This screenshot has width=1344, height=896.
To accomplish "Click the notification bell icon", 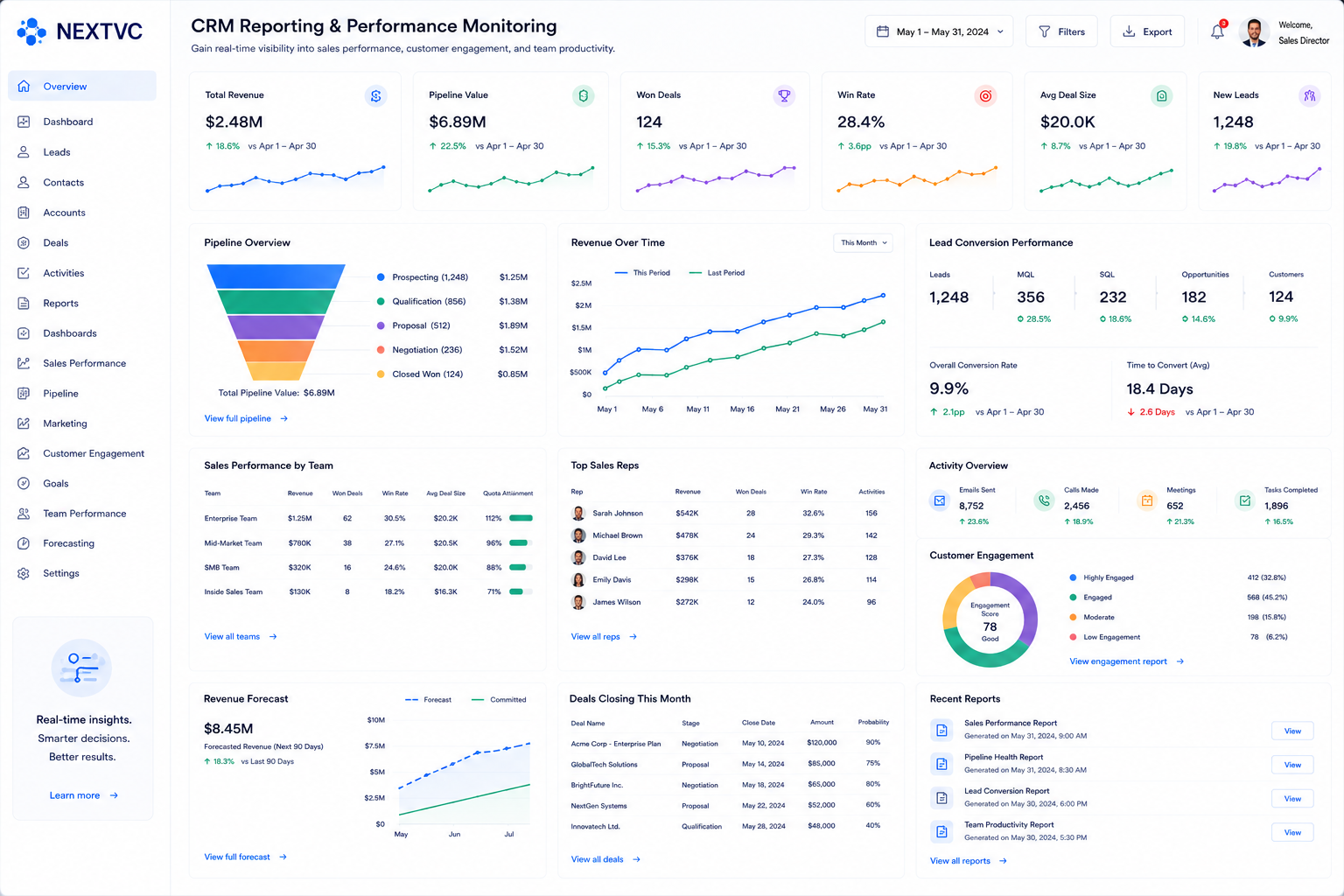I will click(x=1217, y=32).
